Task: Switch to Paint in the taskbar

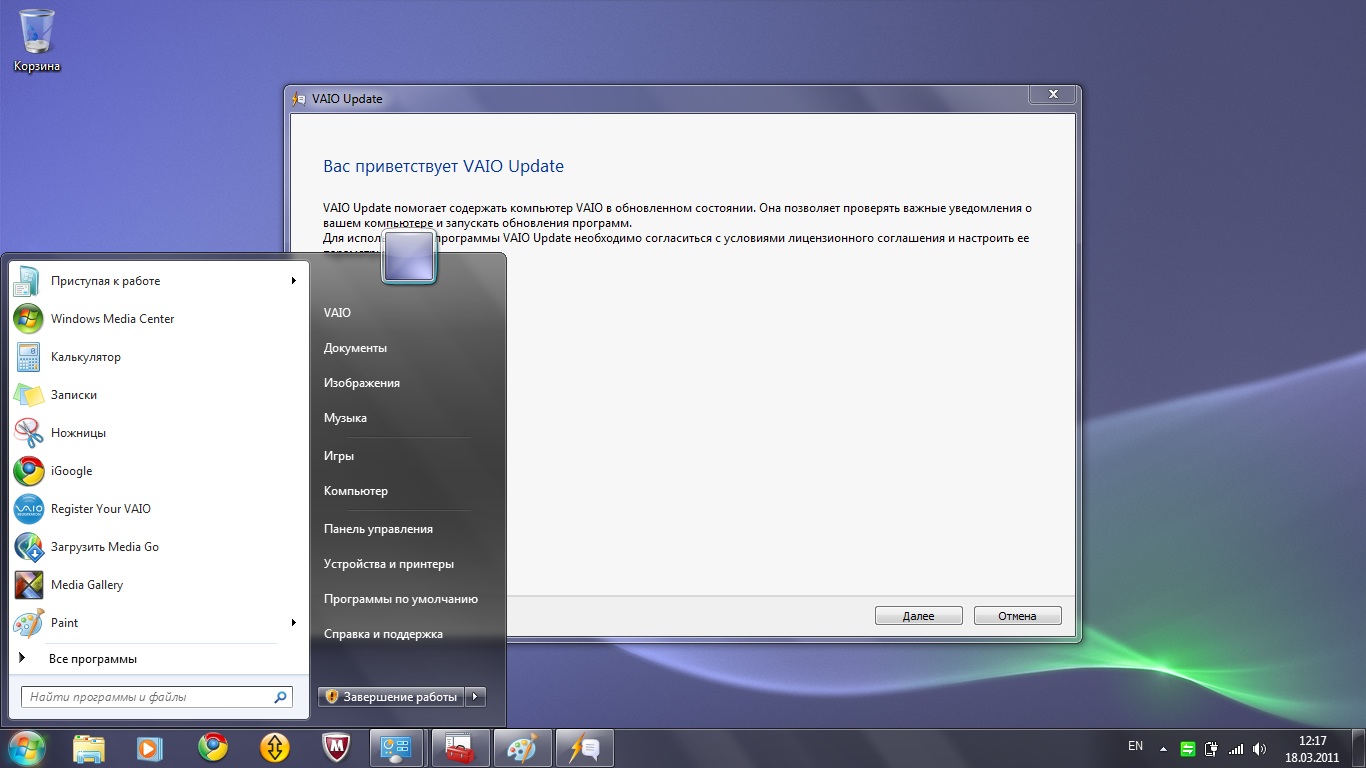Action: point(522,748)
